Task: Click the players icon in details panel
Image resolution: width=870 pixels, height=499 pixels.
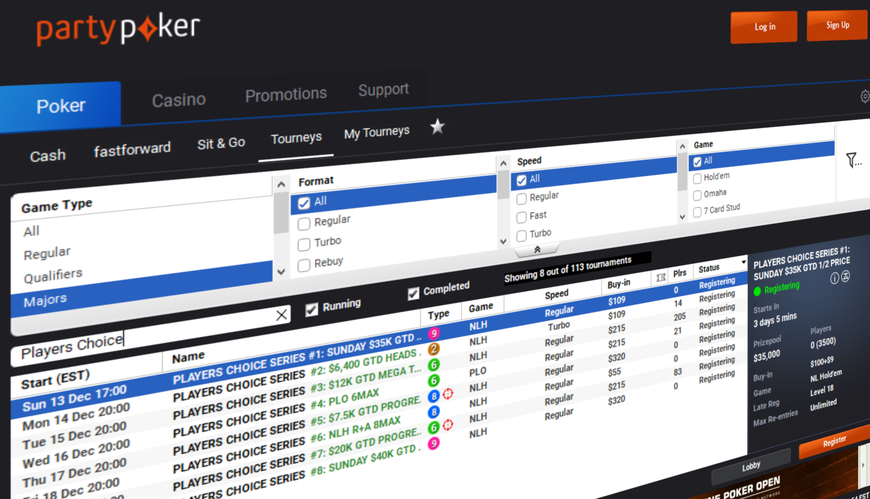Action: 846,276
